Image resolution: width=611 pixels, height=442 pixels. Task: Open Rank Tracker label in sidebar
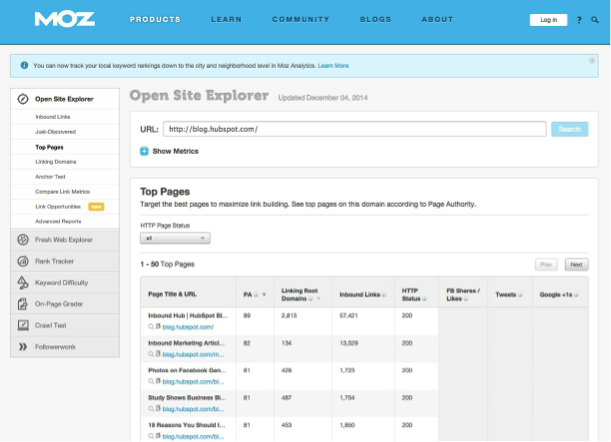[x=54, y=261]
